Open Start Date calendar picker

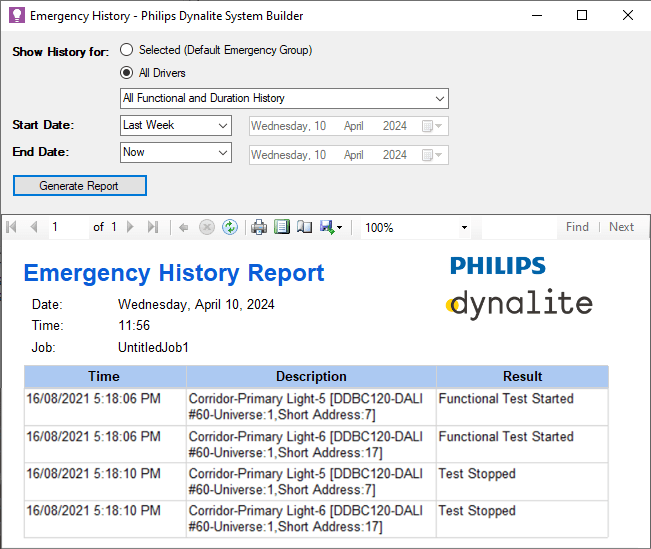(x=432, y=126)
